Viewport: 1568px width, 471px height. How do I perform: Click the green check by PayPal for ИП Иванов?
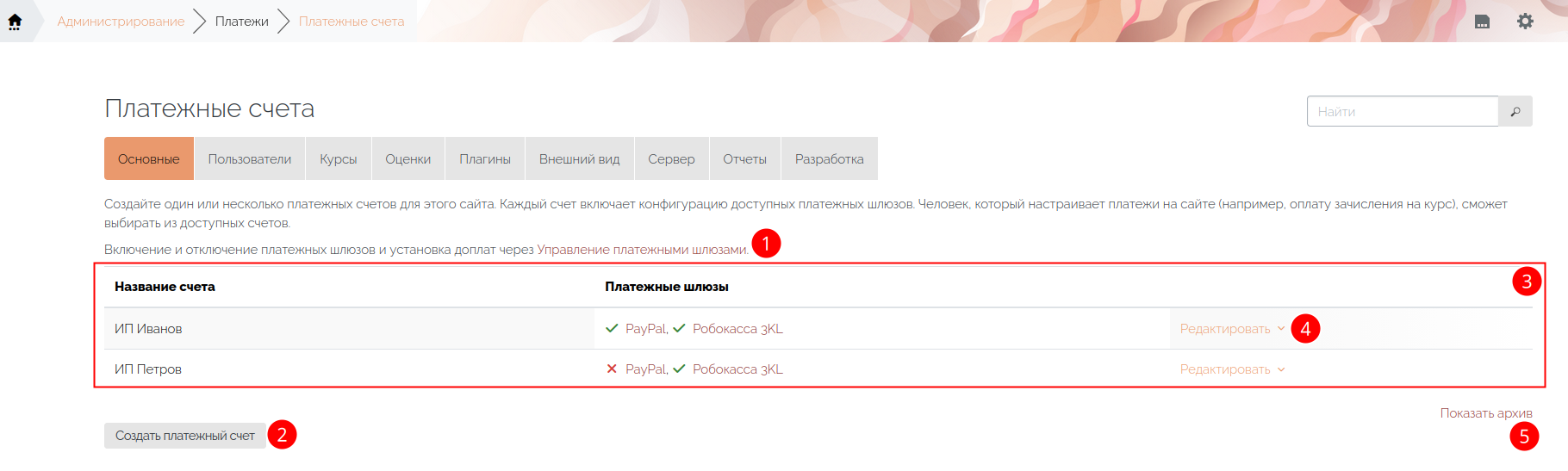point(612,329)
